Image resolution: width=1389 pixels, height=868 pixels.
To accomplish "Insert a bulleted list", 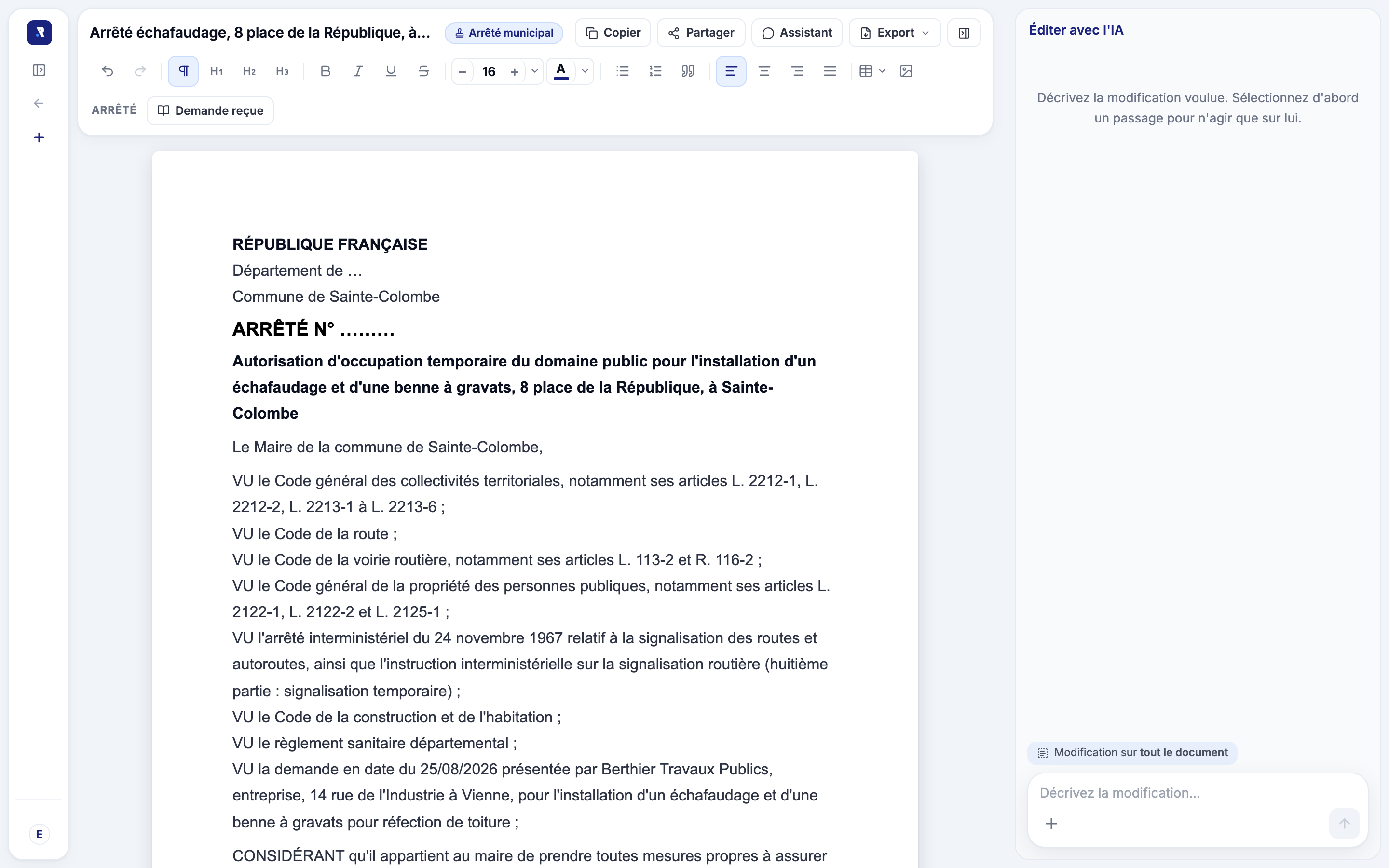I will point(623,71).
